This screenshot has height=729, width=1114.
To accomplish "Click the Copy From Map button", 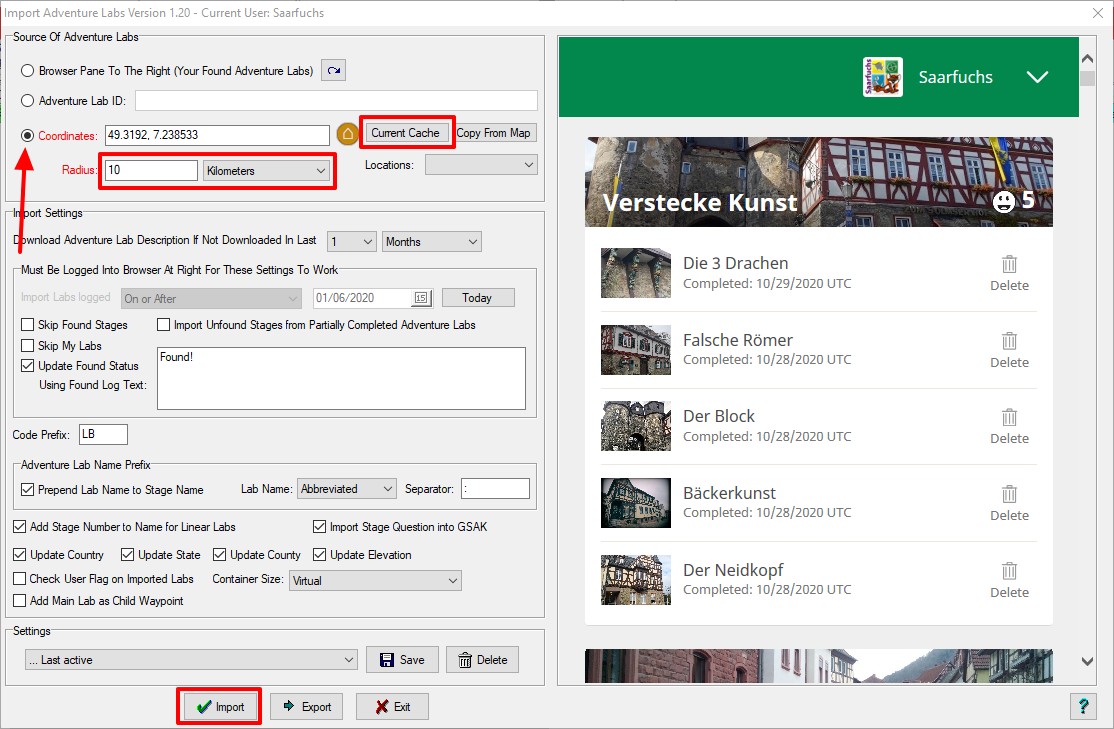I will [x=494, y=133].
